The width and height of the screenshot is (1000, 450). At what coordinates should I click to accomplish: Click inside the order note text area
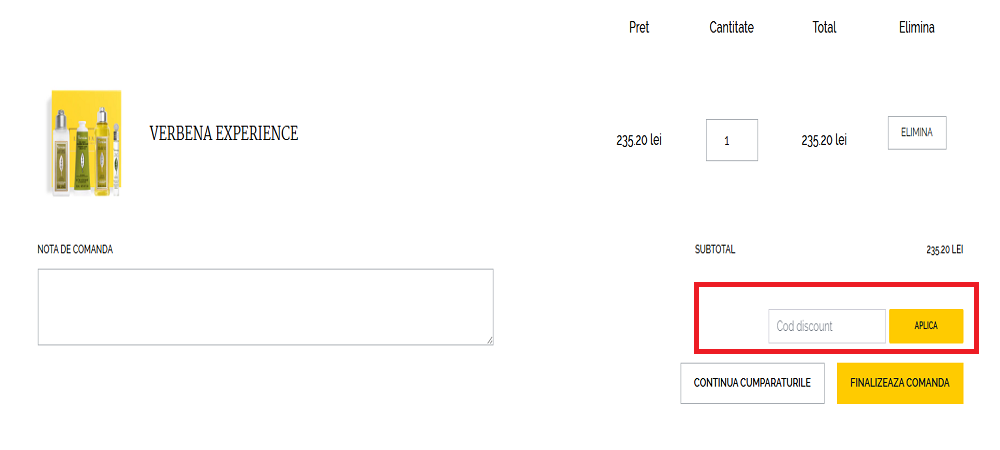265,306
